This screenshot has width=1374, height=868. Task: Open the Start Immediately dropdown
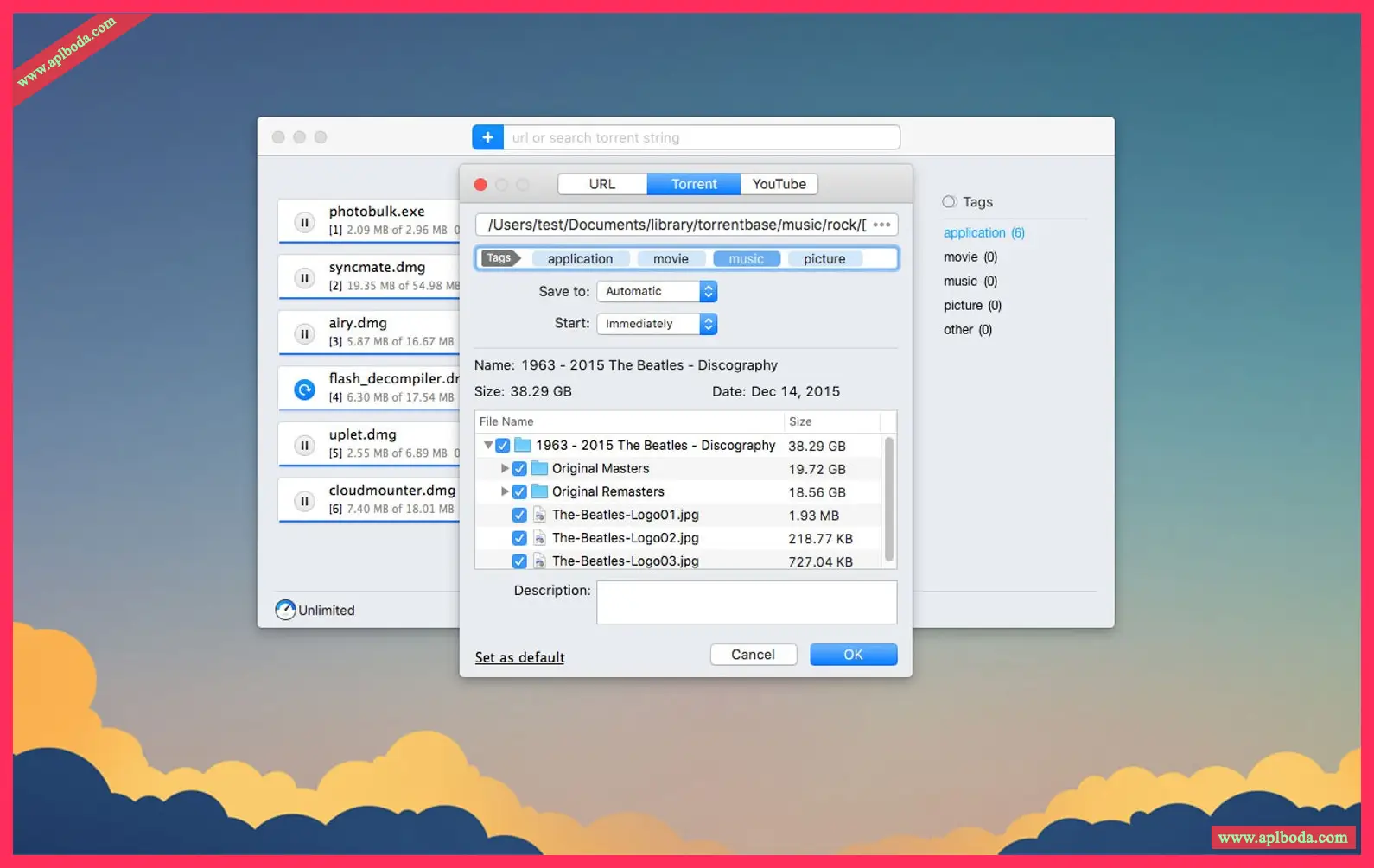(x=657, y=324)
